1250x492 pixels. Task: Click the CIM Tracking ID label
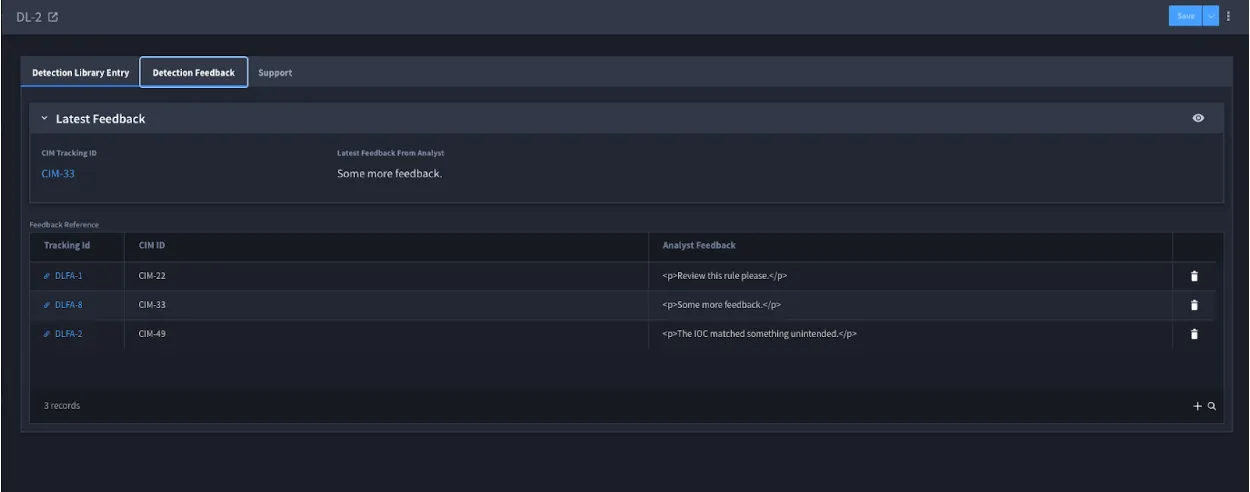70,152
